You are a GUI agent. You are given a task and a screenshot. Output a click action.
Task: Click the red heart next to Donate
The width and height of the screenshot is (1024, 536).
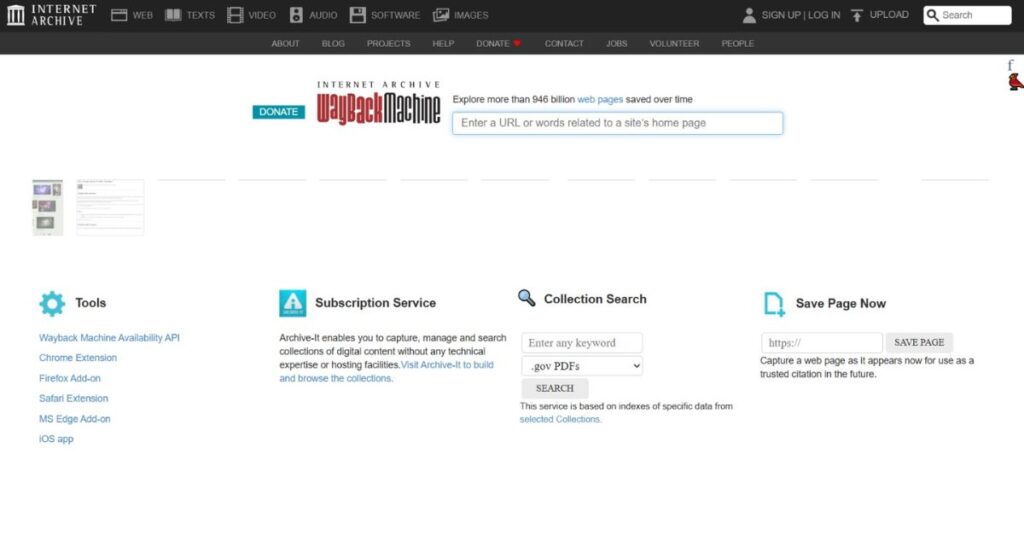click(x=517, y=44)
